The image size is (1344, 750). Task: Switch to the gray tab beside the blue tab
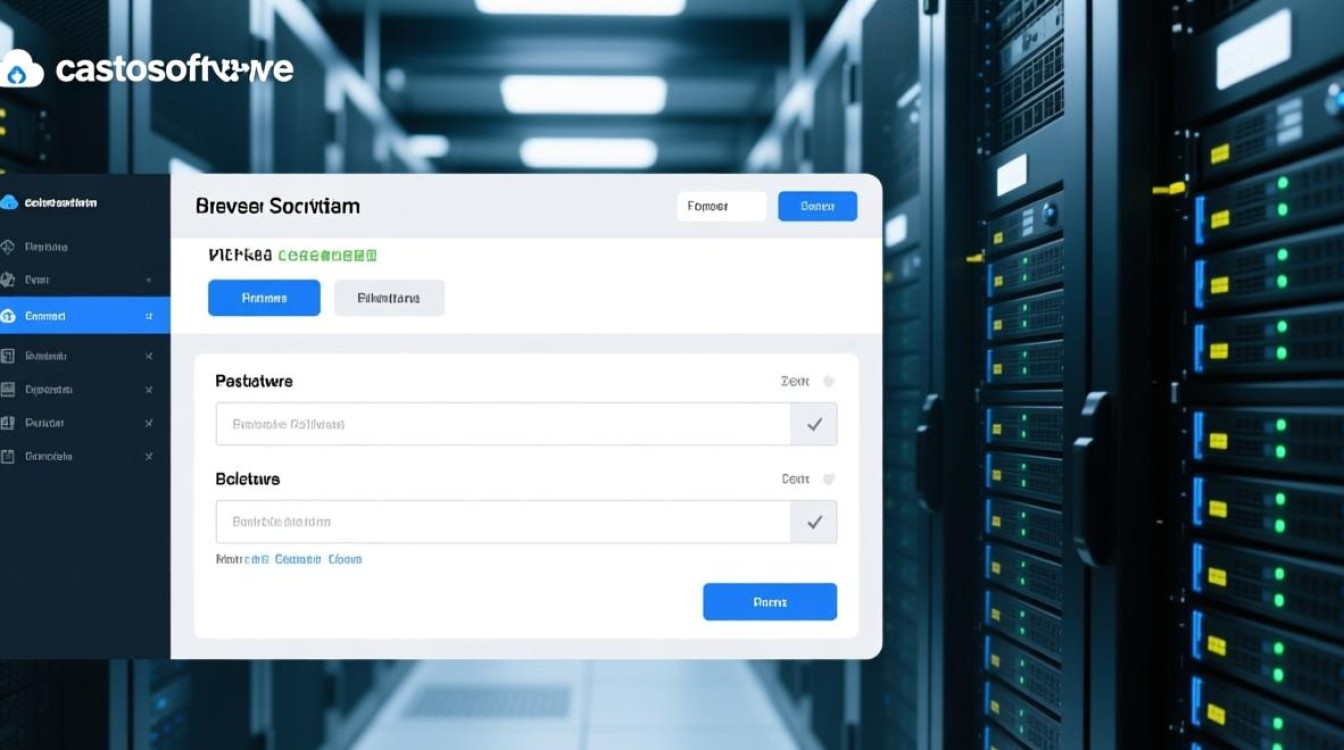[x=389, y=298]
